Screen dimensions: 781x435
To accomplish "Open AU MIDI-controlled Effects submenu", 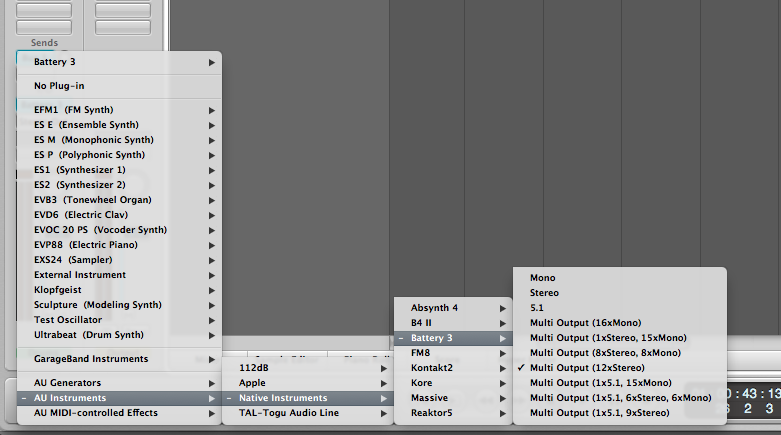I will pyautogui.click(x=120, y=413).
